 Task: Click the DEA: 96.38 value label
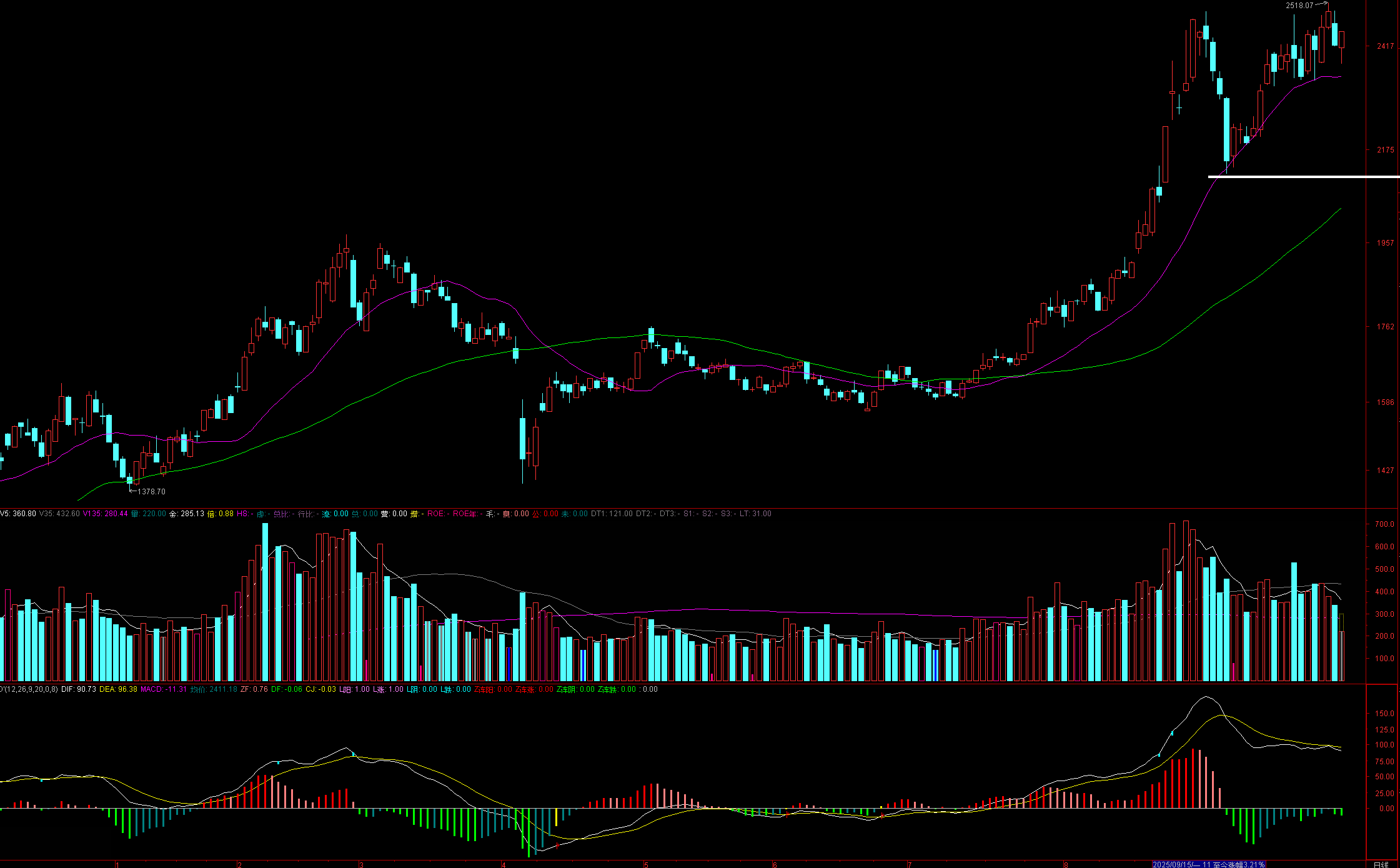coord(118,689)
